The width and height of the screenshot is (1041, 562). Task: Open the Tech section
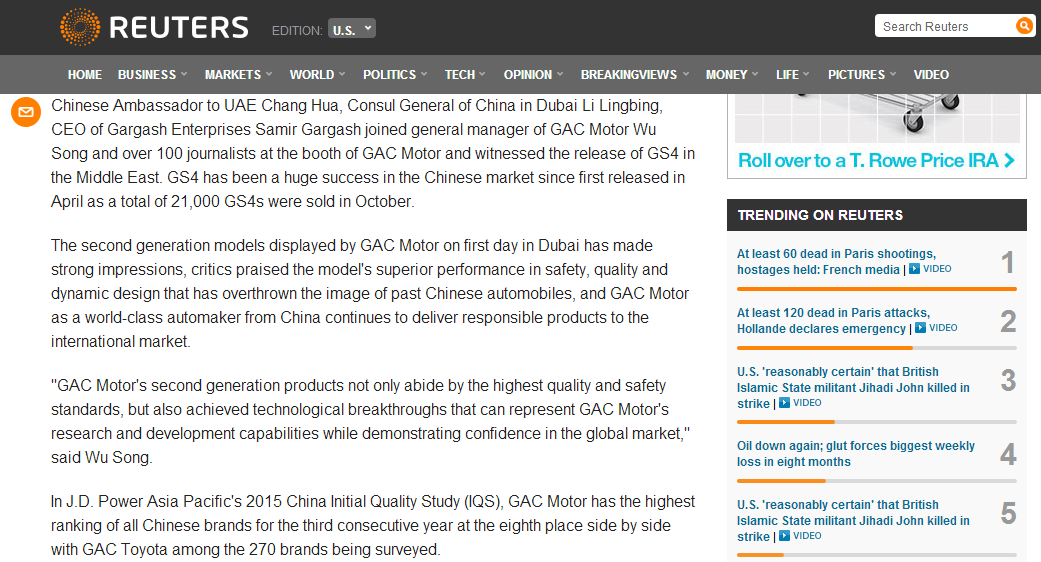(x=459, y=75)
